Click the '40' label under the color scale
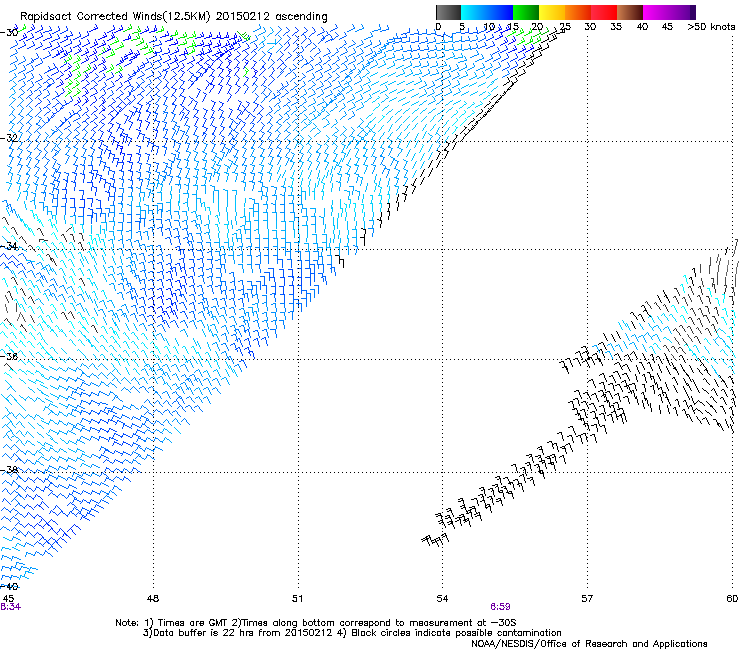The height and width of the screenshot is (650, 740). click(642, 27)
